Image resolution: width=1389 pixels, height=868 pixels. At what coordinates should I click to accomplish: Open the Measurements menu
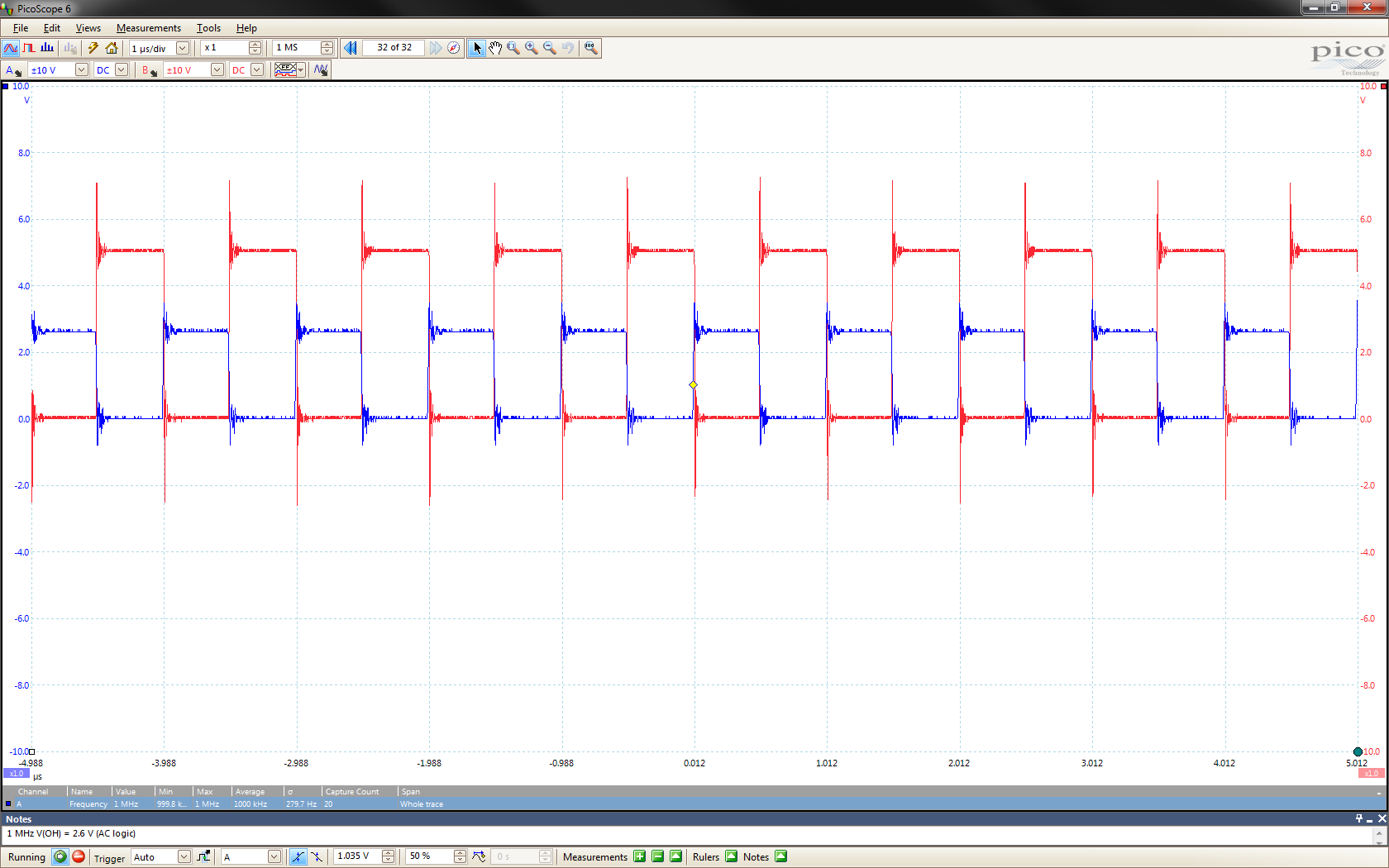pos(148,28)
